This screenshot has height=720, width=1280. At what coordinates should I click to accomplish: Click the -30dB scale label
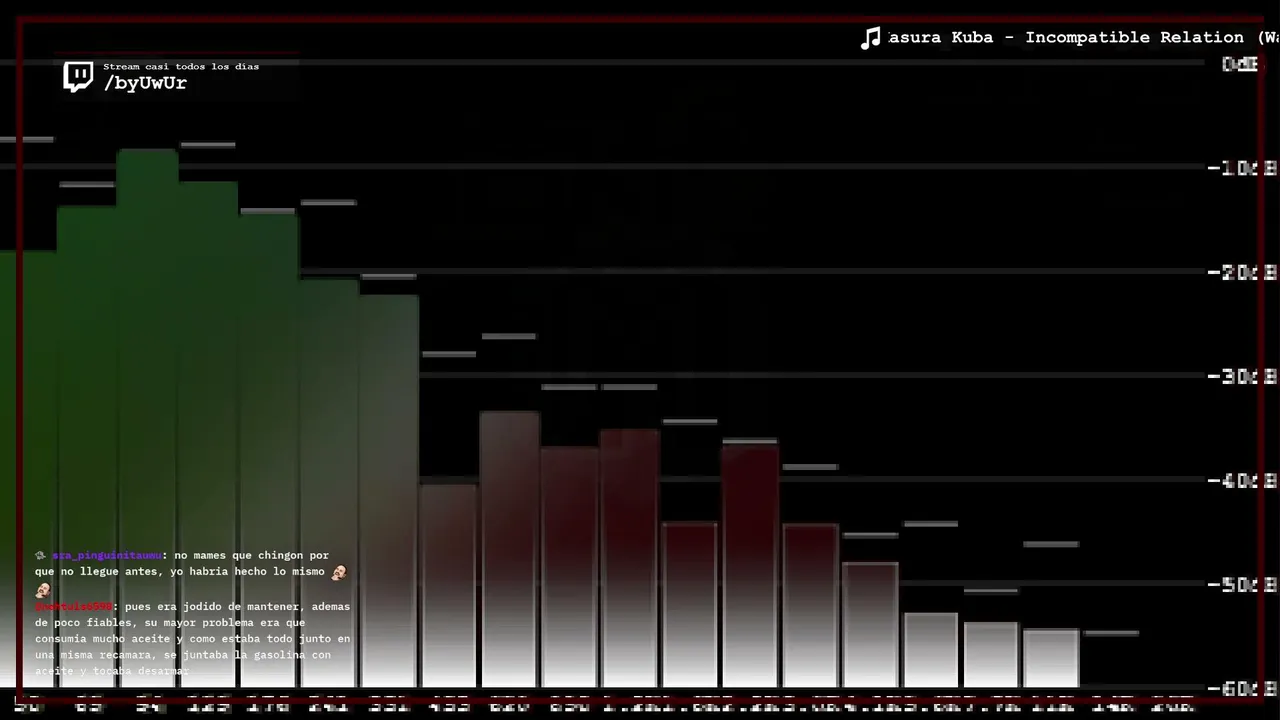(1242, 376)
